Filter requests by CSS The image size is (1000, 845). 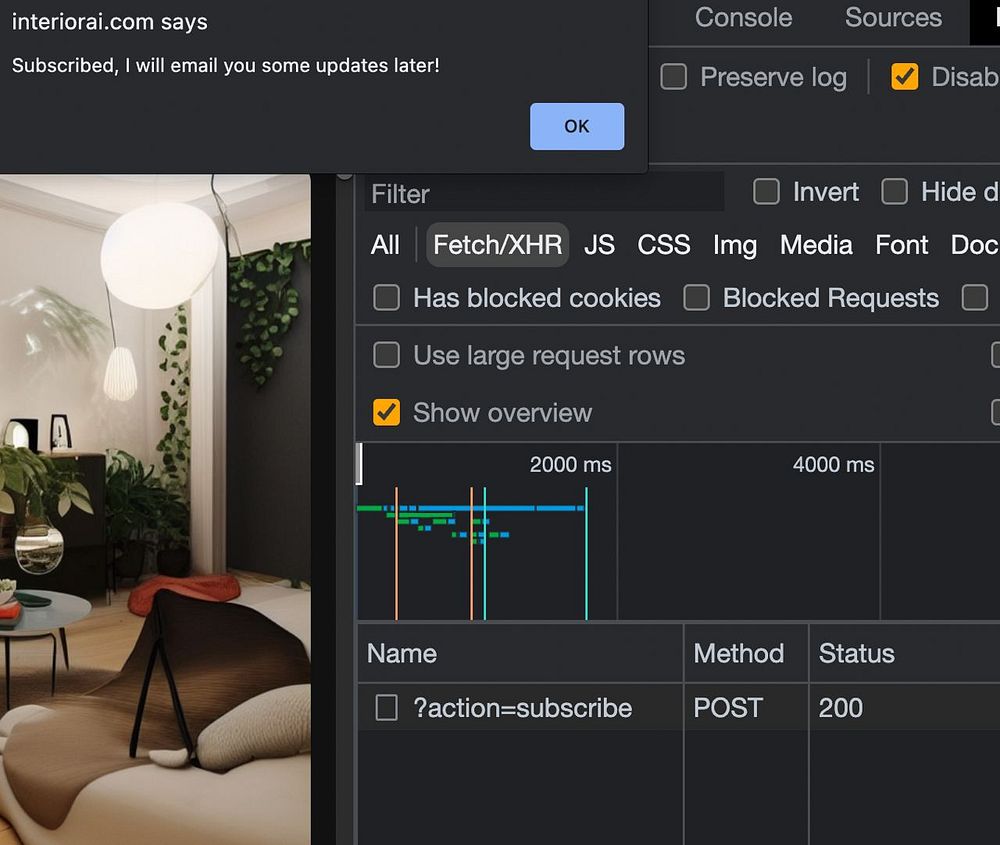pyautogui.click(x=663, y=245)
